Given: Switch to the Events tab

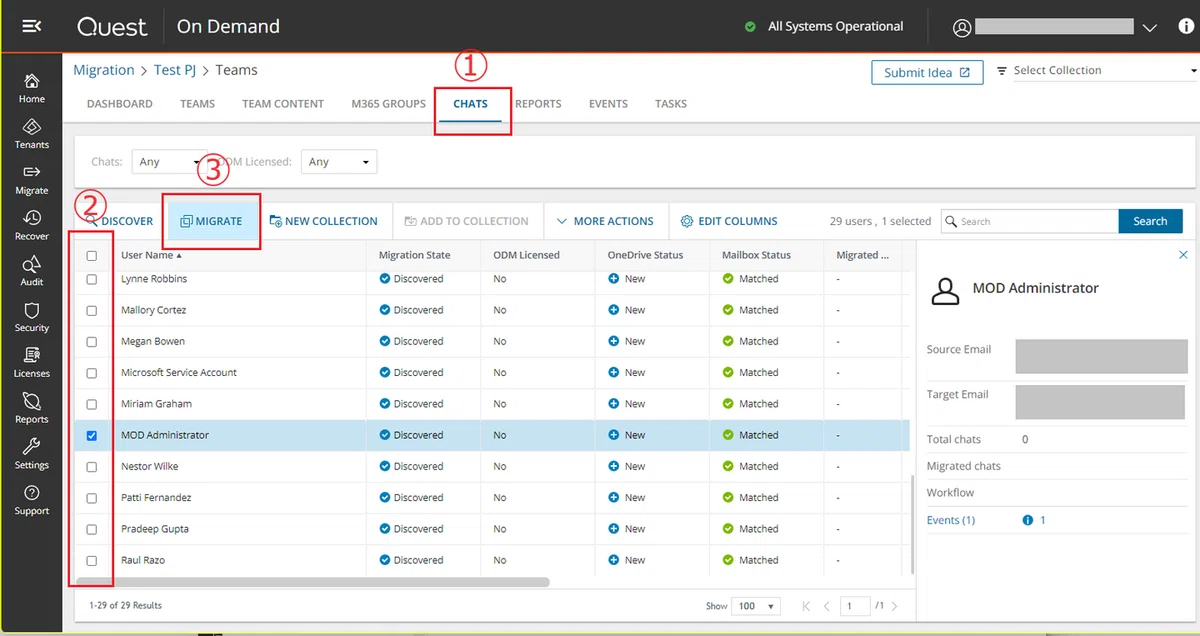Looking at the screenshot, I should pos(608,104).
